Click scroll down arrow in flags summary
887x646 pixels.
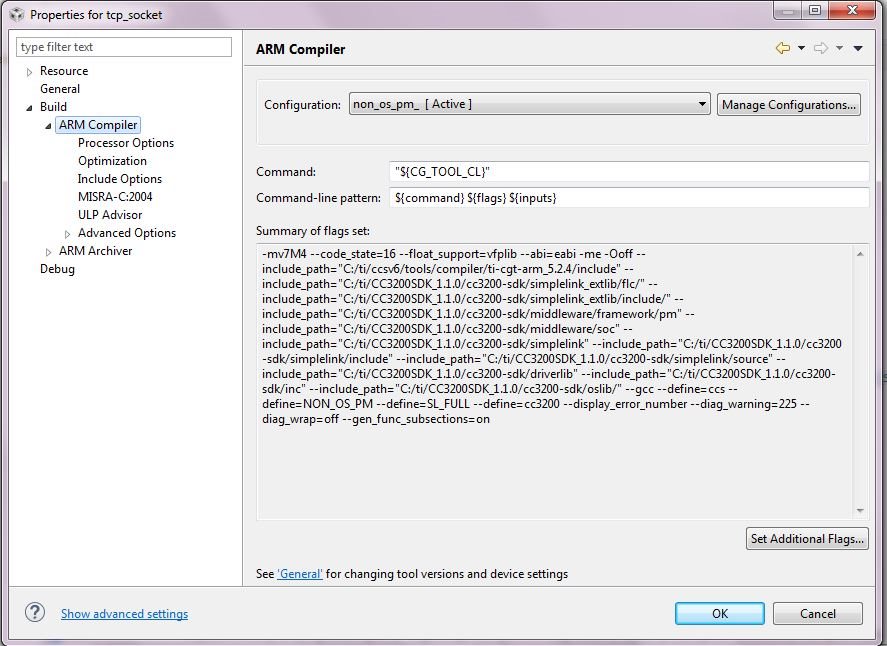860,510
